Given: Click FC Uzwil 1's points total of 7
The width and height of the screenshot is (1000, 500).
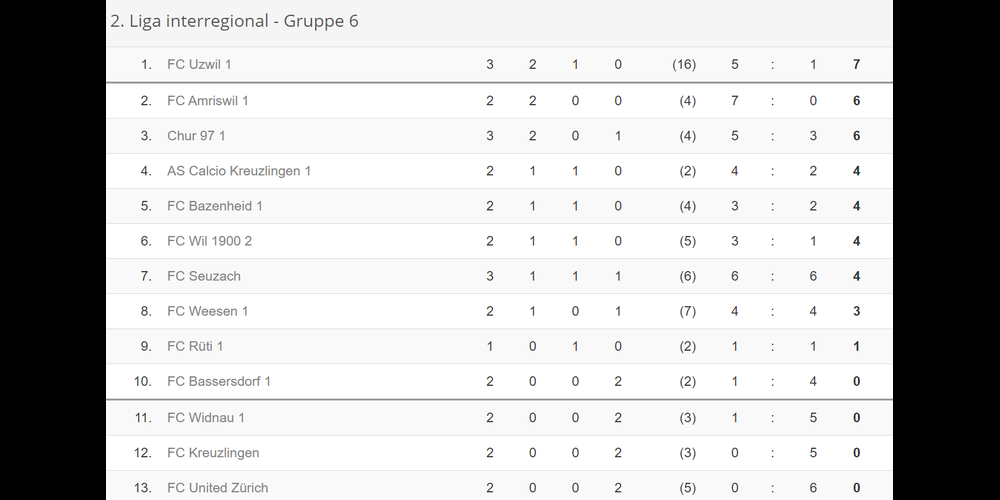Looking at the screenshot, I should (856, 65).
